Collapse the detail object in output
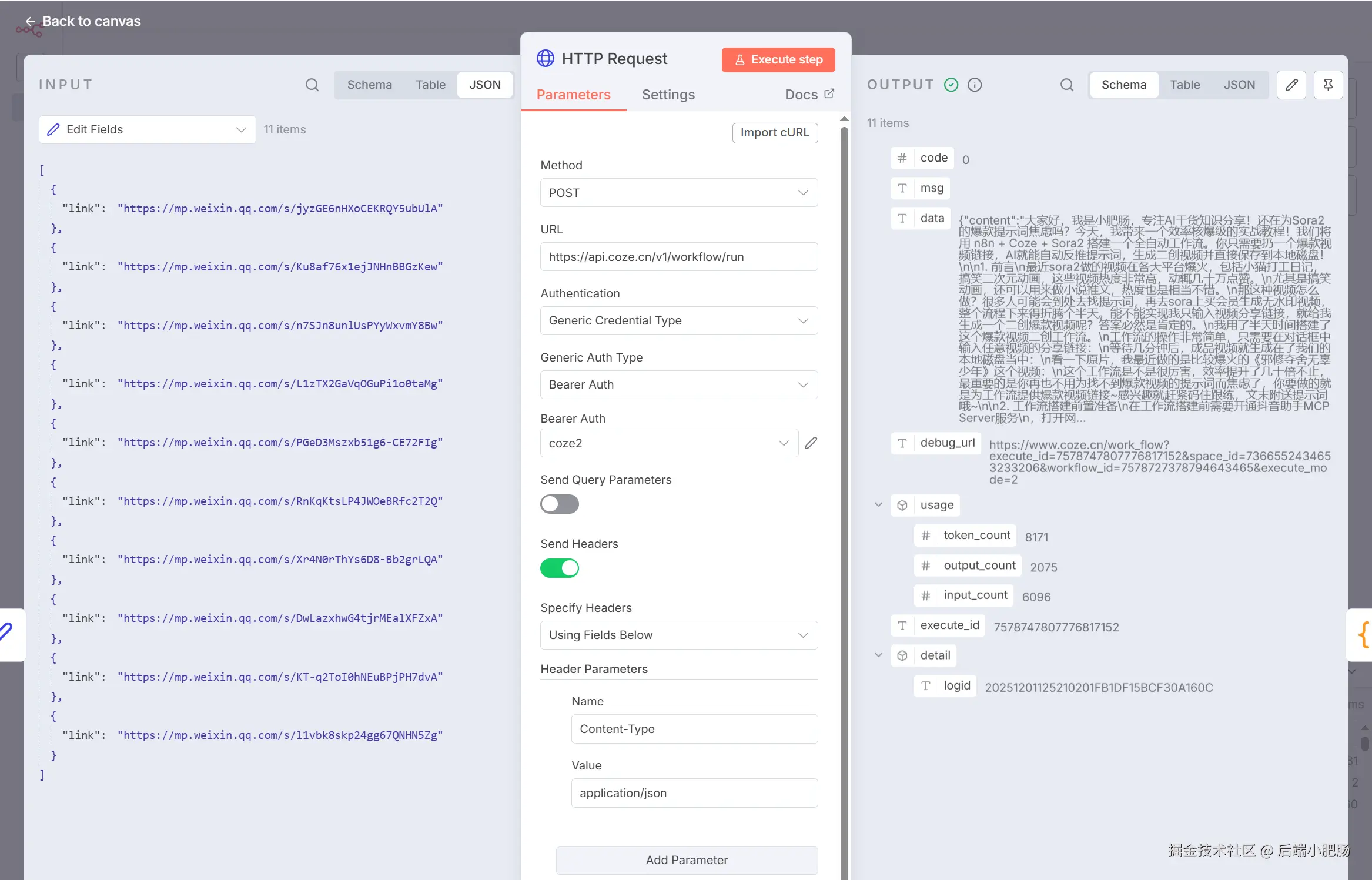 pos(878,655)
